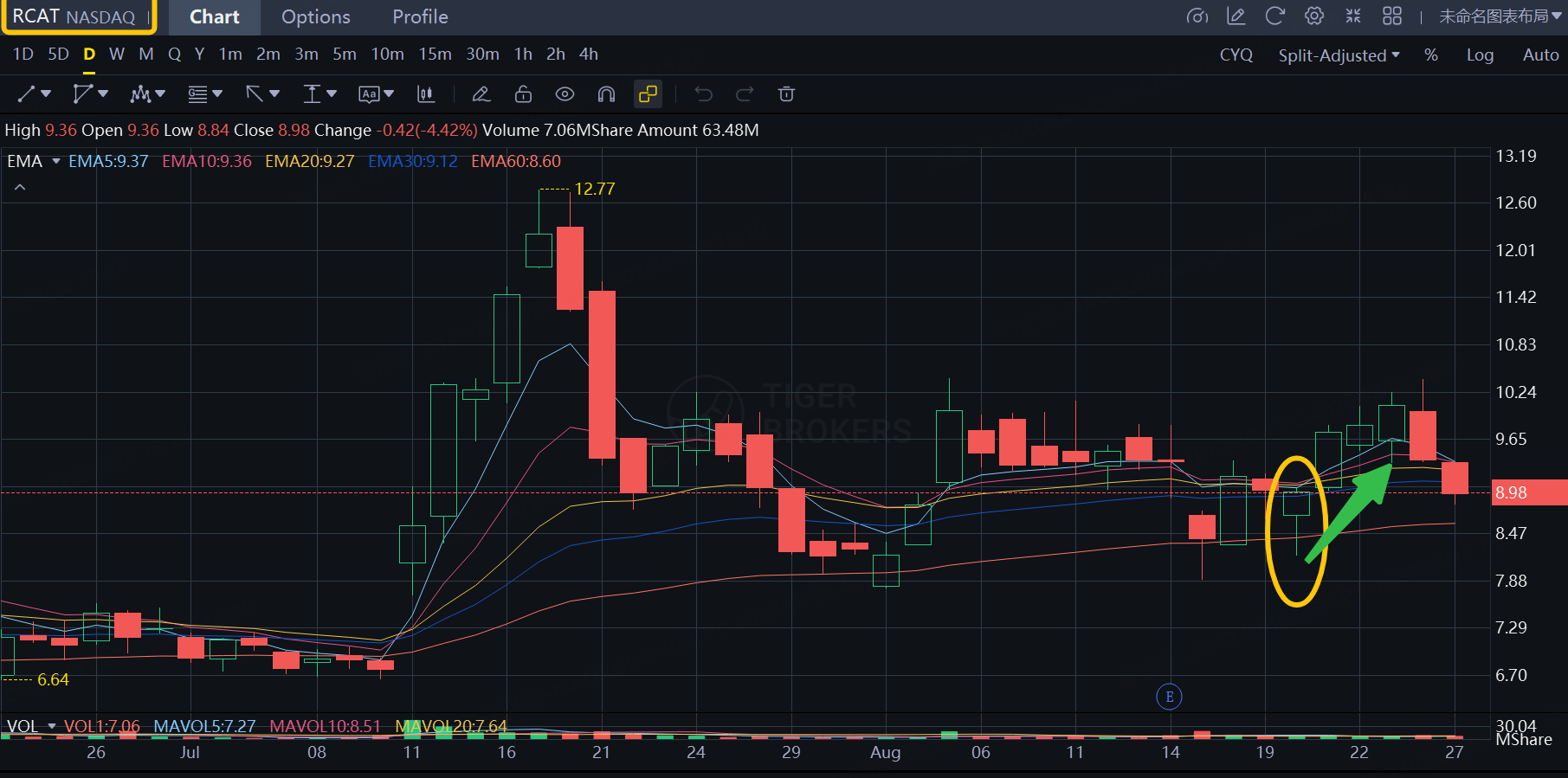This screenshot has width=1568, height=778.
Task: Open the EMA indicator dropdown arrow
Action: point(56,162)
